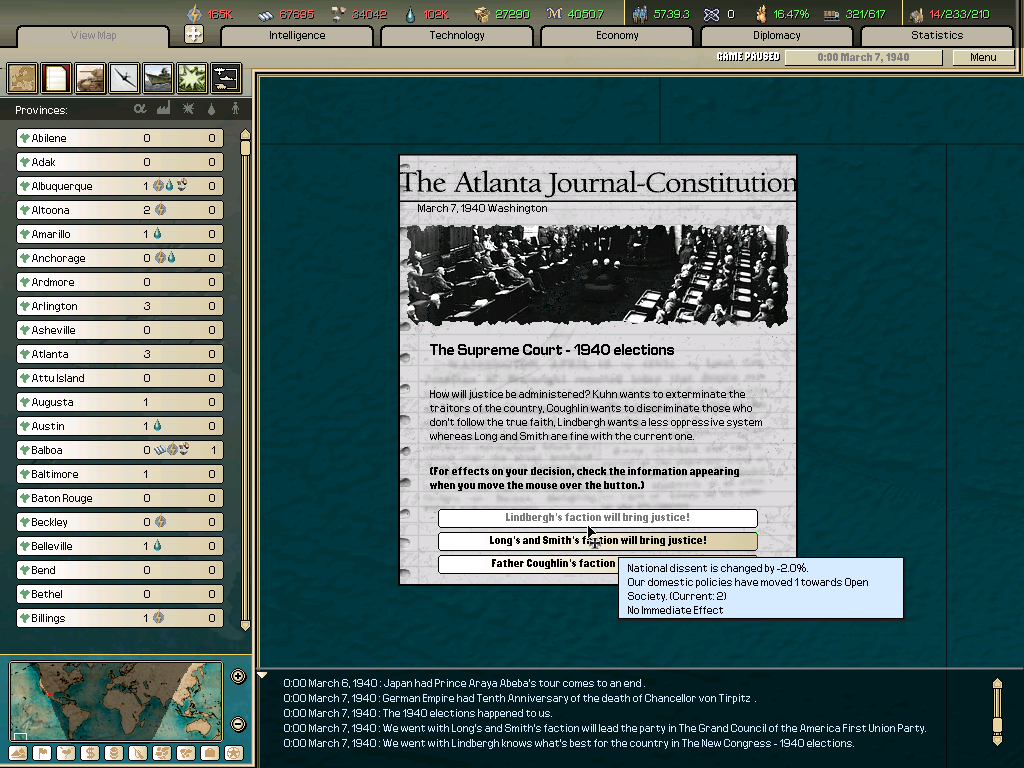Toggle the oil filter in Provinces panel
Image resolution: width=1024 pixels, height=768 pixels.
coord(211,109)
